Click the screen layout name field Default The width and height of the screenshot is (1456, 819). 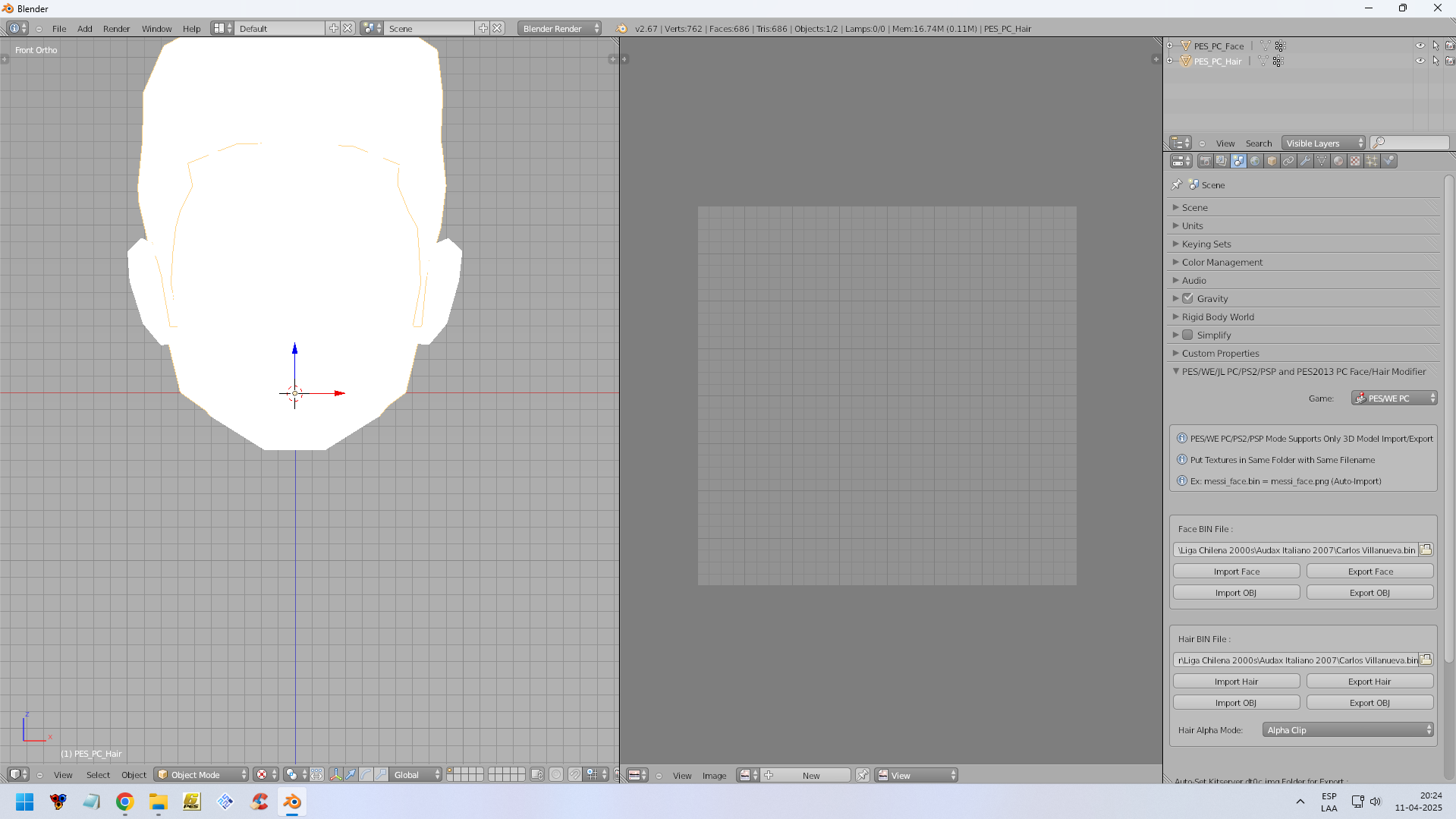280,28
